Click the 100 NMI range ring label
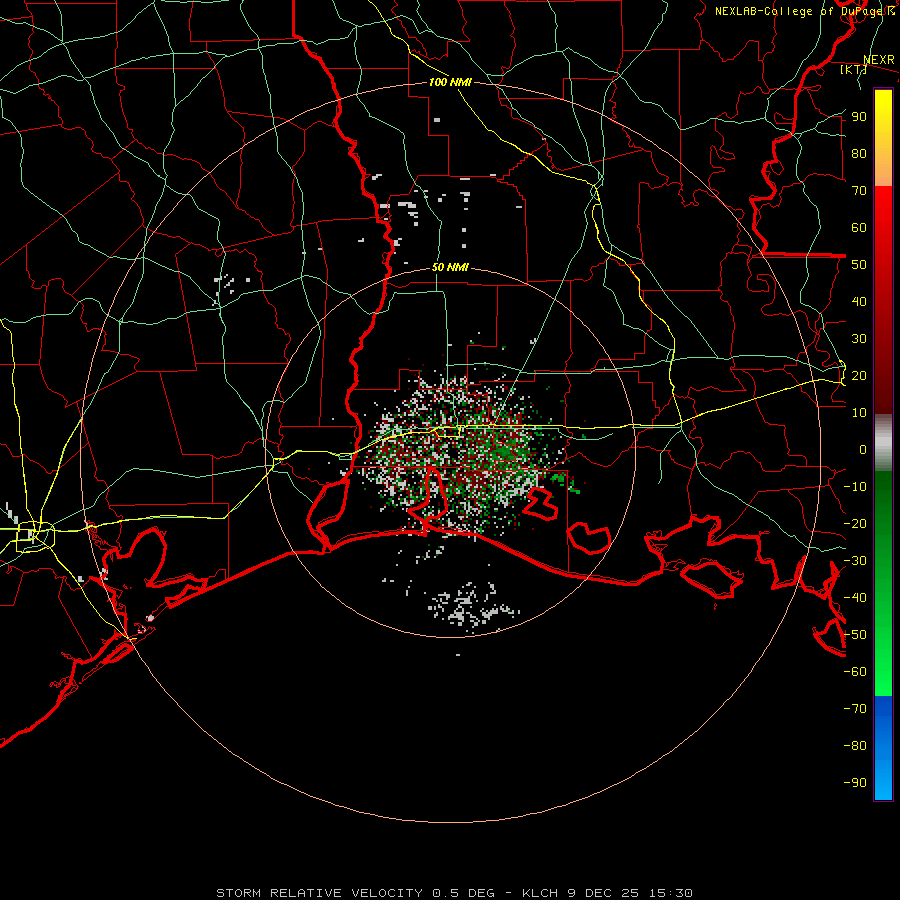This screenshot has width=900, height=900. click(x=450, y=82)
